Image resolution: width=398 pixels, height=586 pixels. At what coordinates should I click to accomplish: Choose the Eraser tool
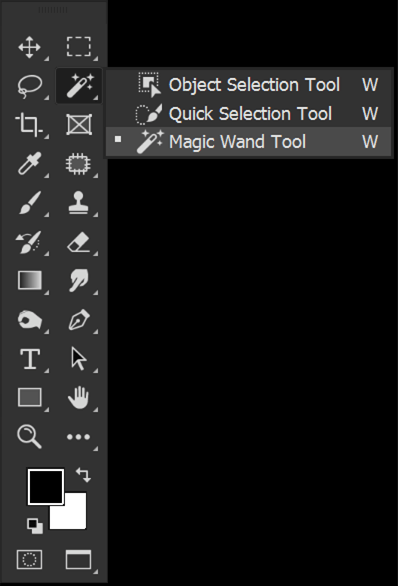(78, 241)
